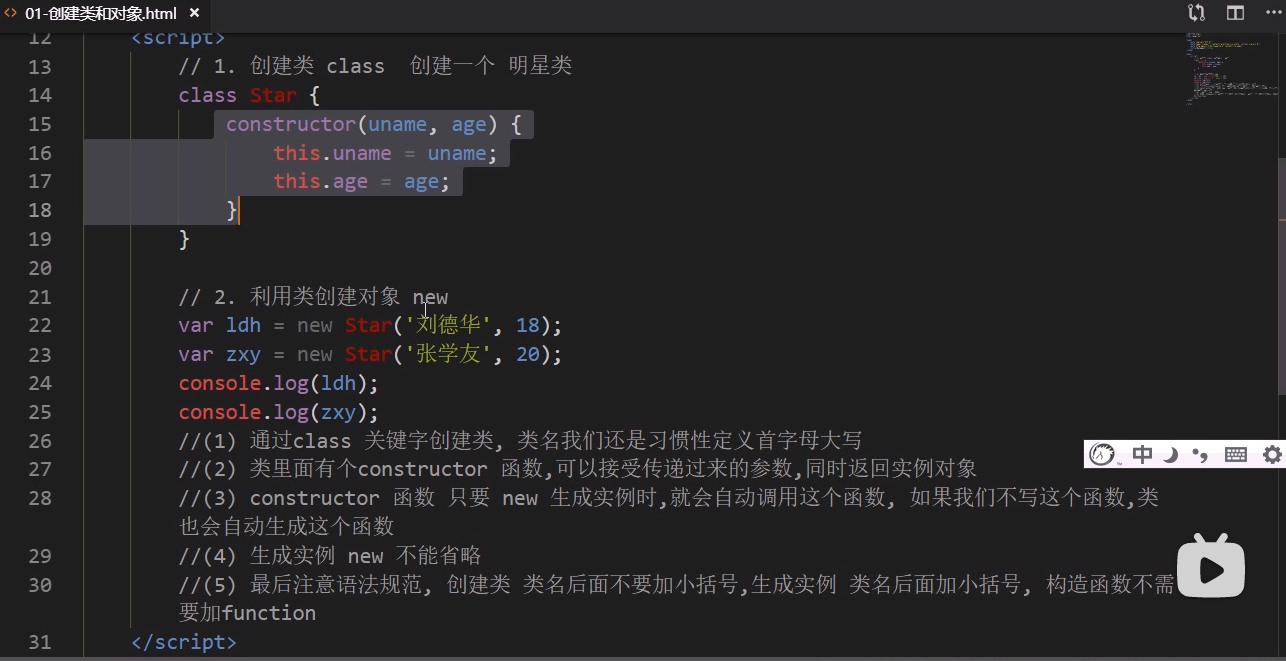Viewport: 1286px width, 661px height.
Task: Click line number 22 in the gutter
Action: (x=40, y=325)
